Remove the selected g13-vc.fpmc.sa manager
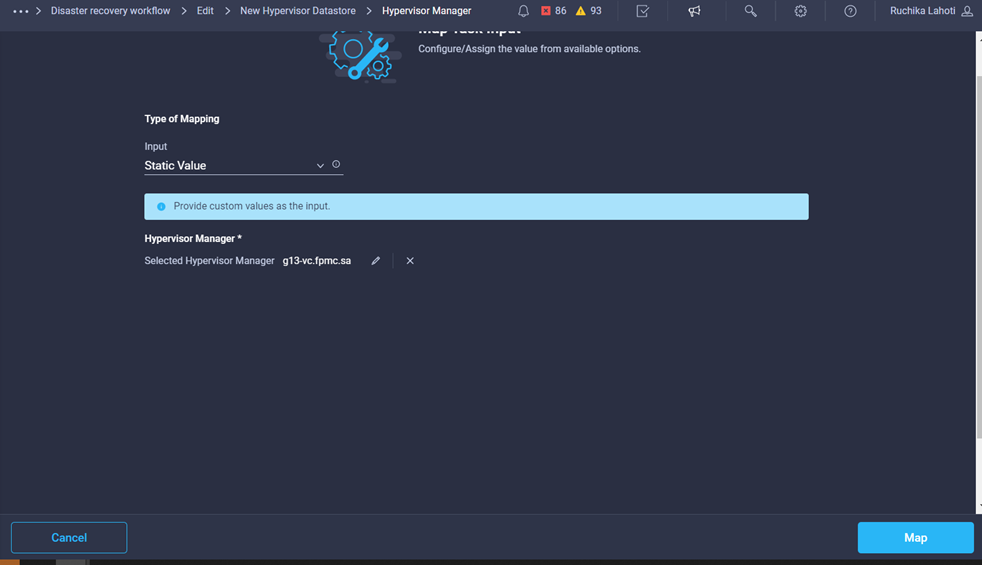The width and height of the screenshot is (982, 565). [410, 261]
